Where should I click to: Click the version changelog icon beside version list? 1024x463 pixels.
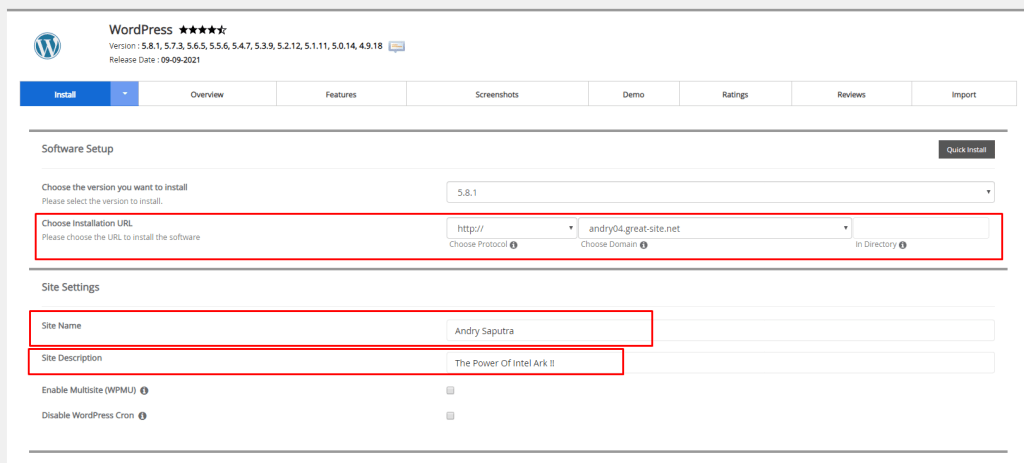click(x=396, y=46)
